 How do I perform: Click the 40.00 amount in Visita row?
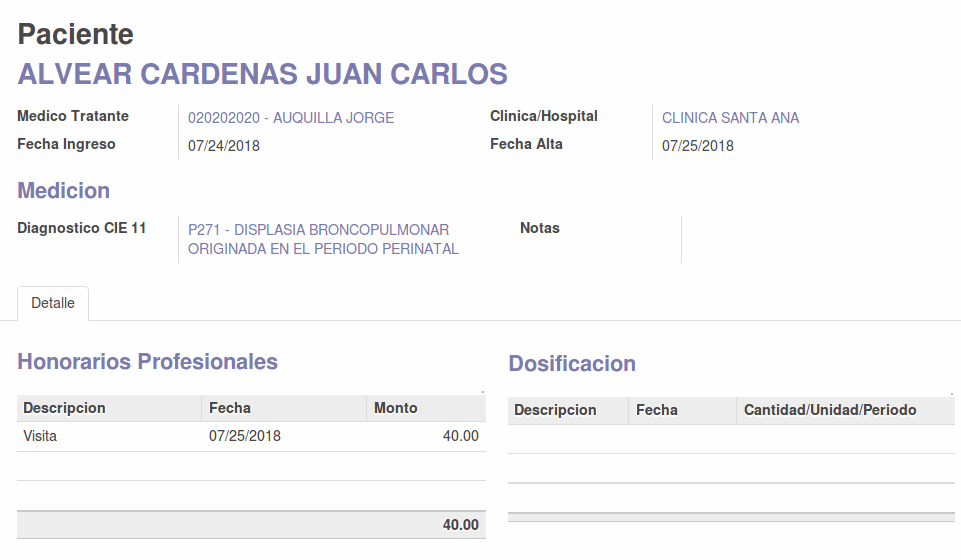coord(461,436)
